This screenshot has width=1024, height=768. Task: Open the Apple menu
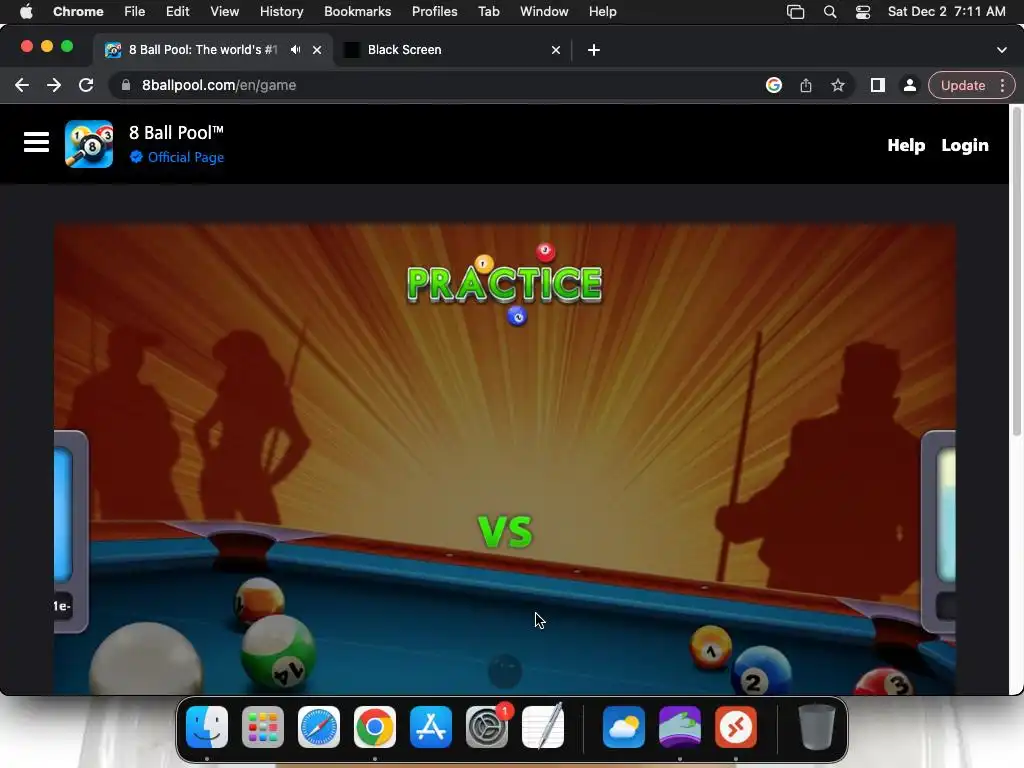pos(26,11)
